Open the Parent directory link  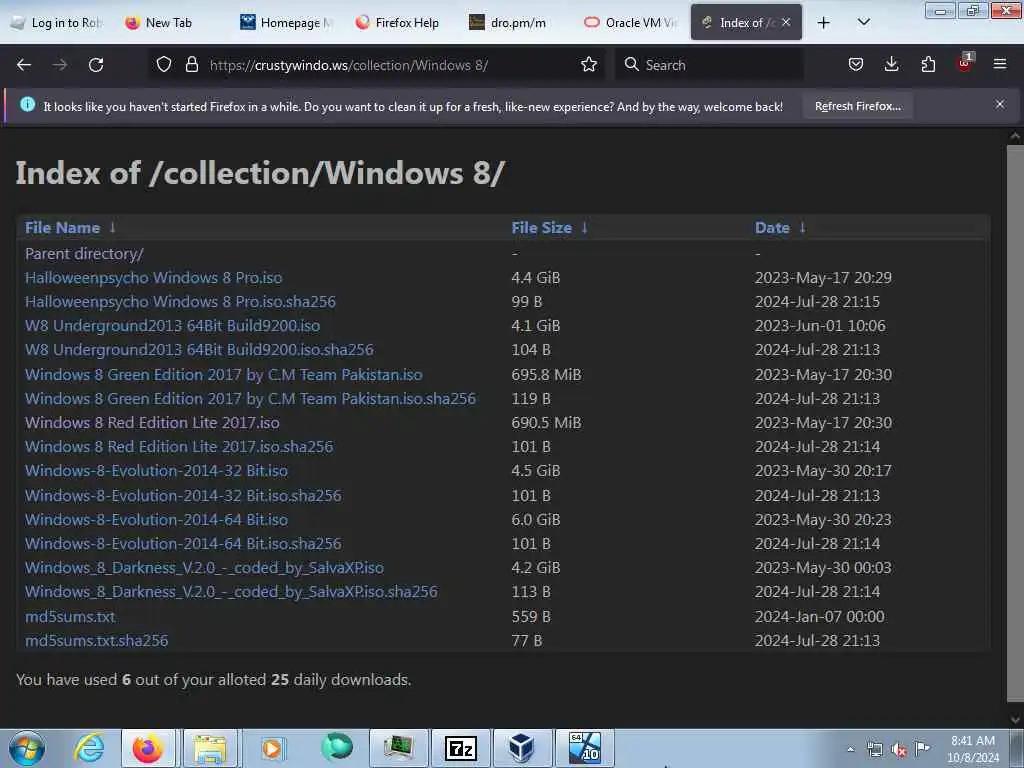coord(84,253)
